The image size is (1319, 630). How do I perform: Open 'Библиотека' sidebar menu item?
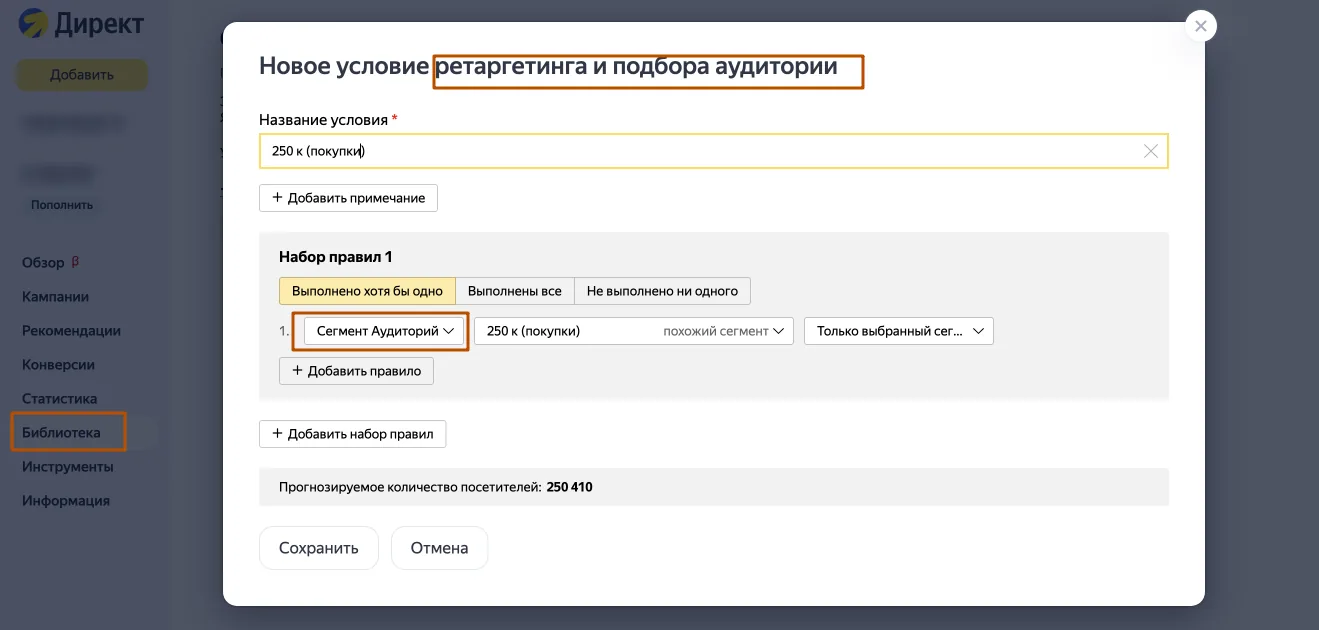pyautogui.click(x=61, y=433)
